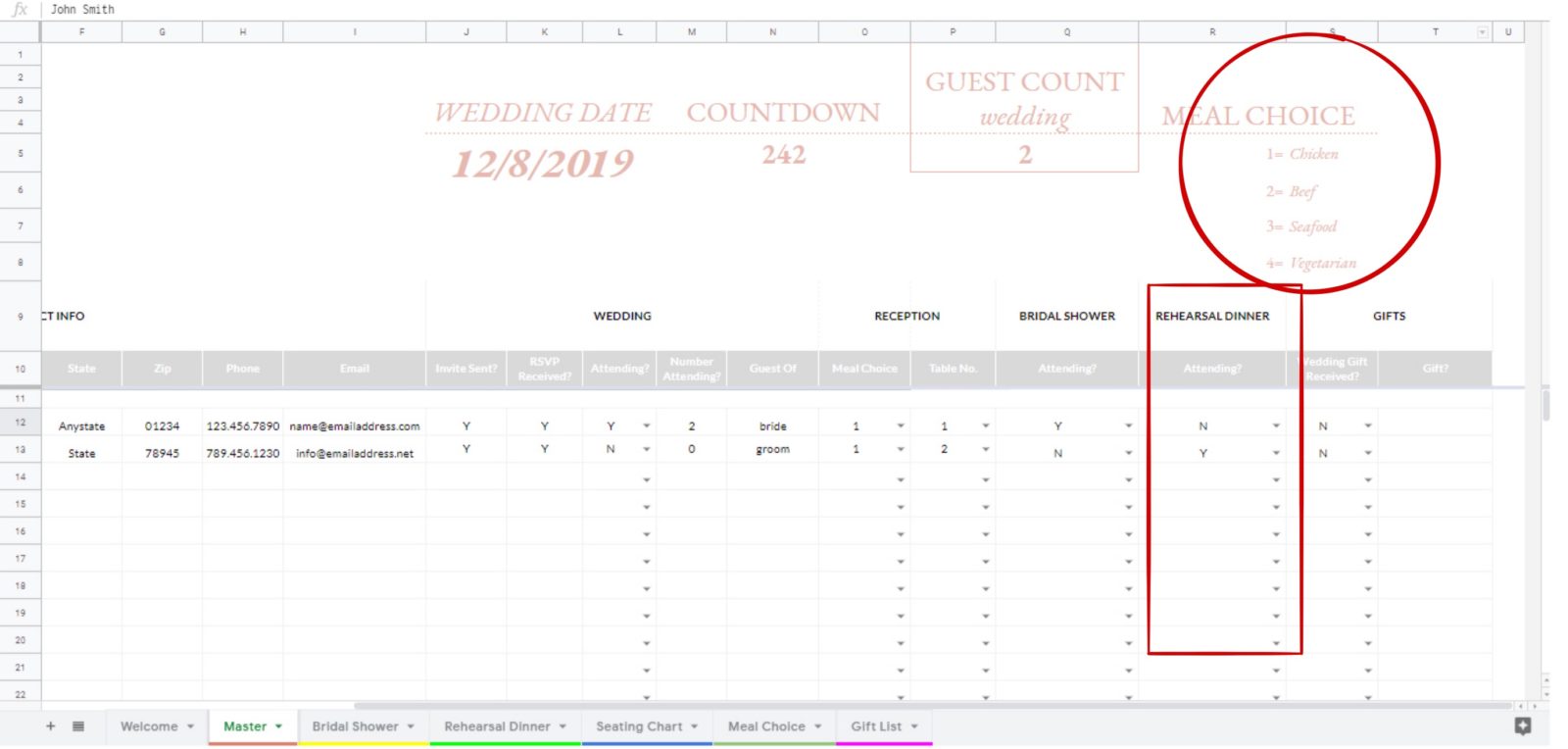The width and height of the screenshot is (1568, 749).
Task: Open wedding Attending dropdown in row 13
Action: click(x=646, y=449)
